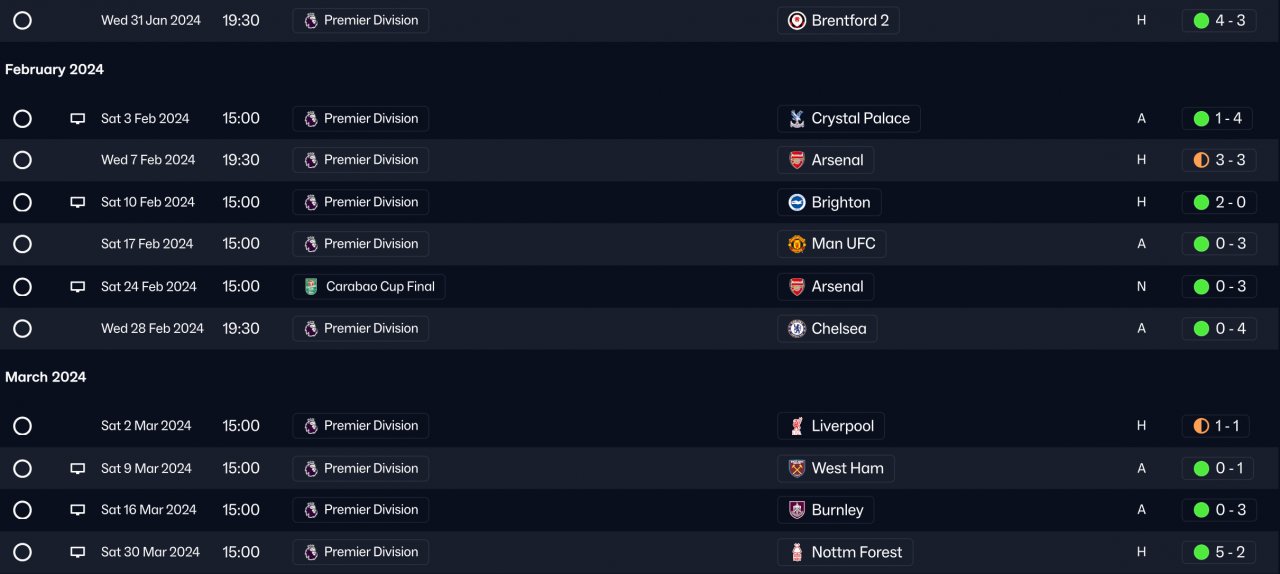This screenshot has height=574, width=1280.
Task: Select the radio circle for Wed 7 Feb match
Action: pos(23,160)
